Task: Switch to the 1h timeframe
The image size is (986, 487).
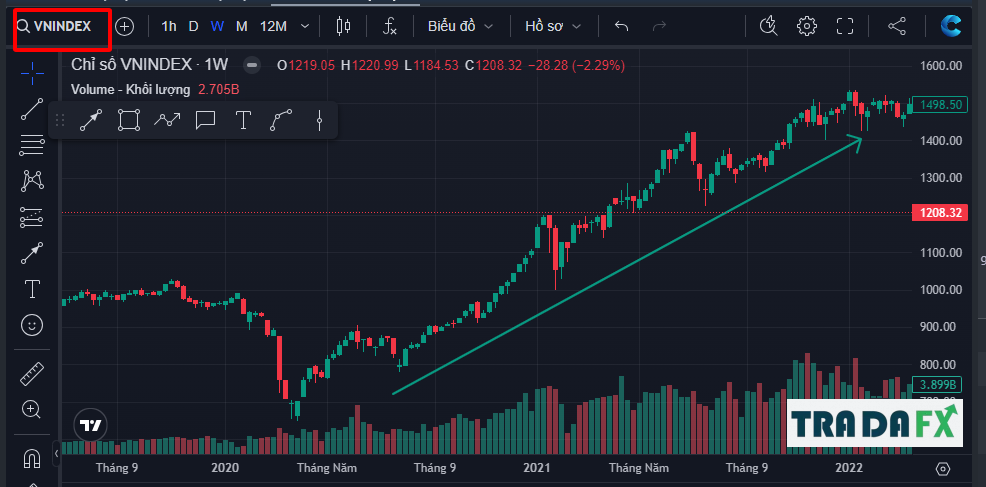Action: click(169, 26)
